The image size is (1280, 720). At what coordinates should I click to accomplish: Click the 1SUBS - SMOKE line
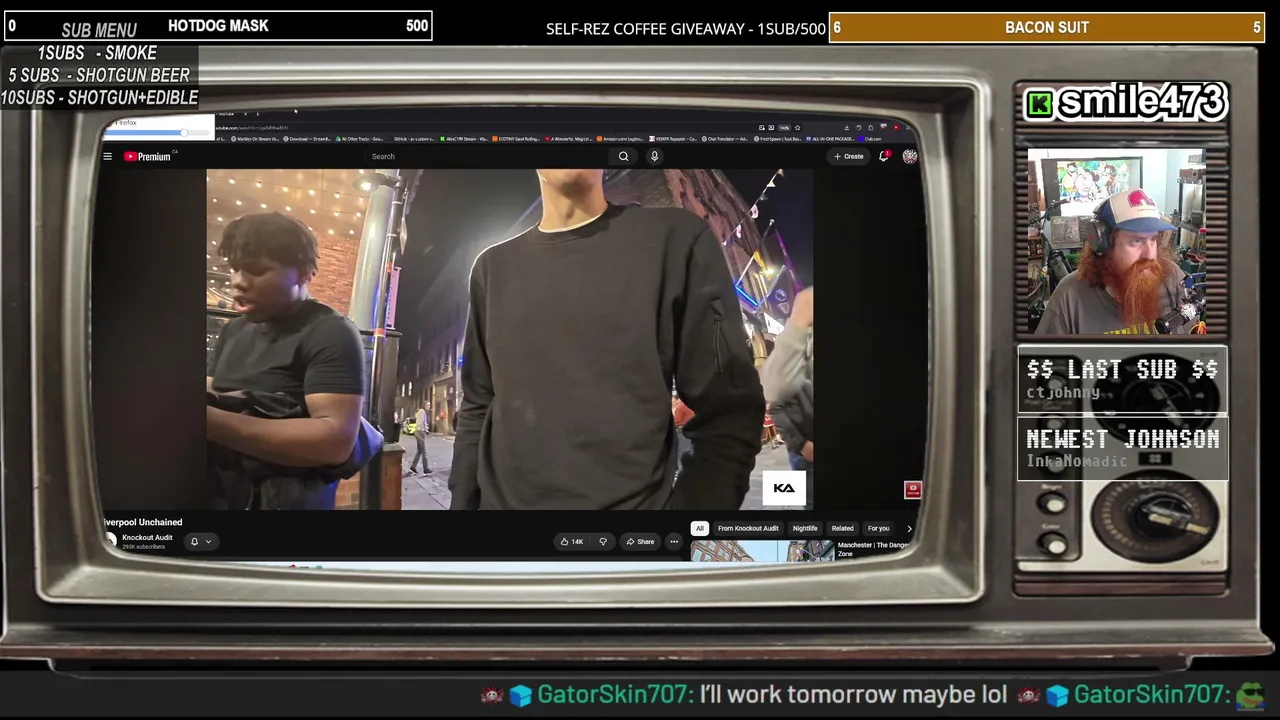point(97,53)
